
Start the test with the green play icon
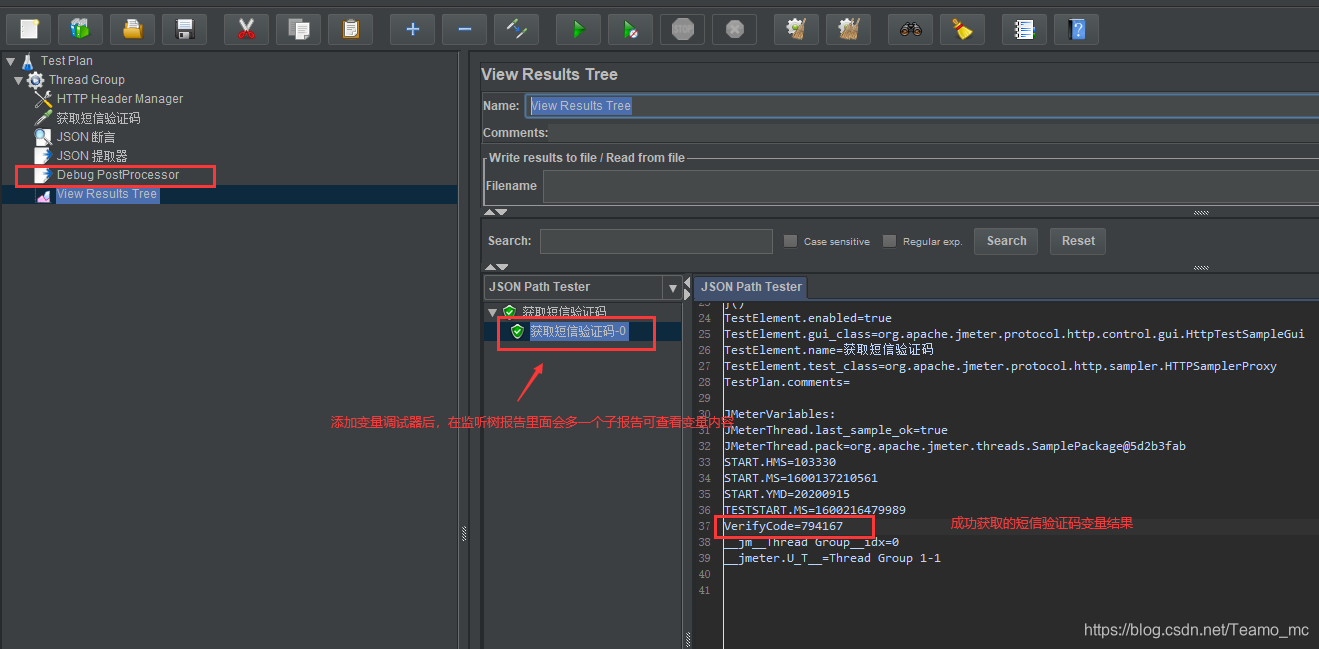578,29
